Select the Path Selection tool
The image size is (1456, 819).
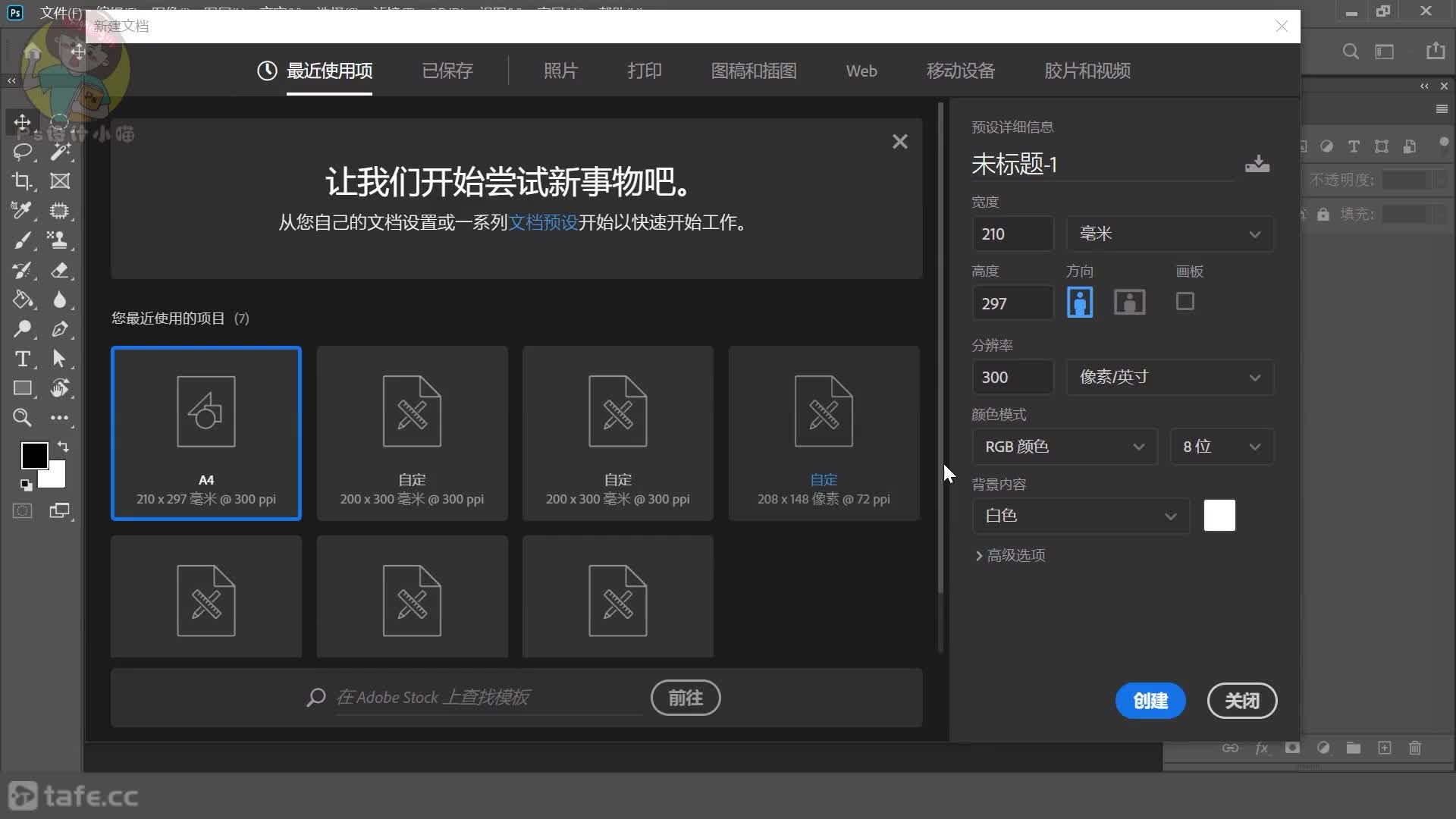60,359
